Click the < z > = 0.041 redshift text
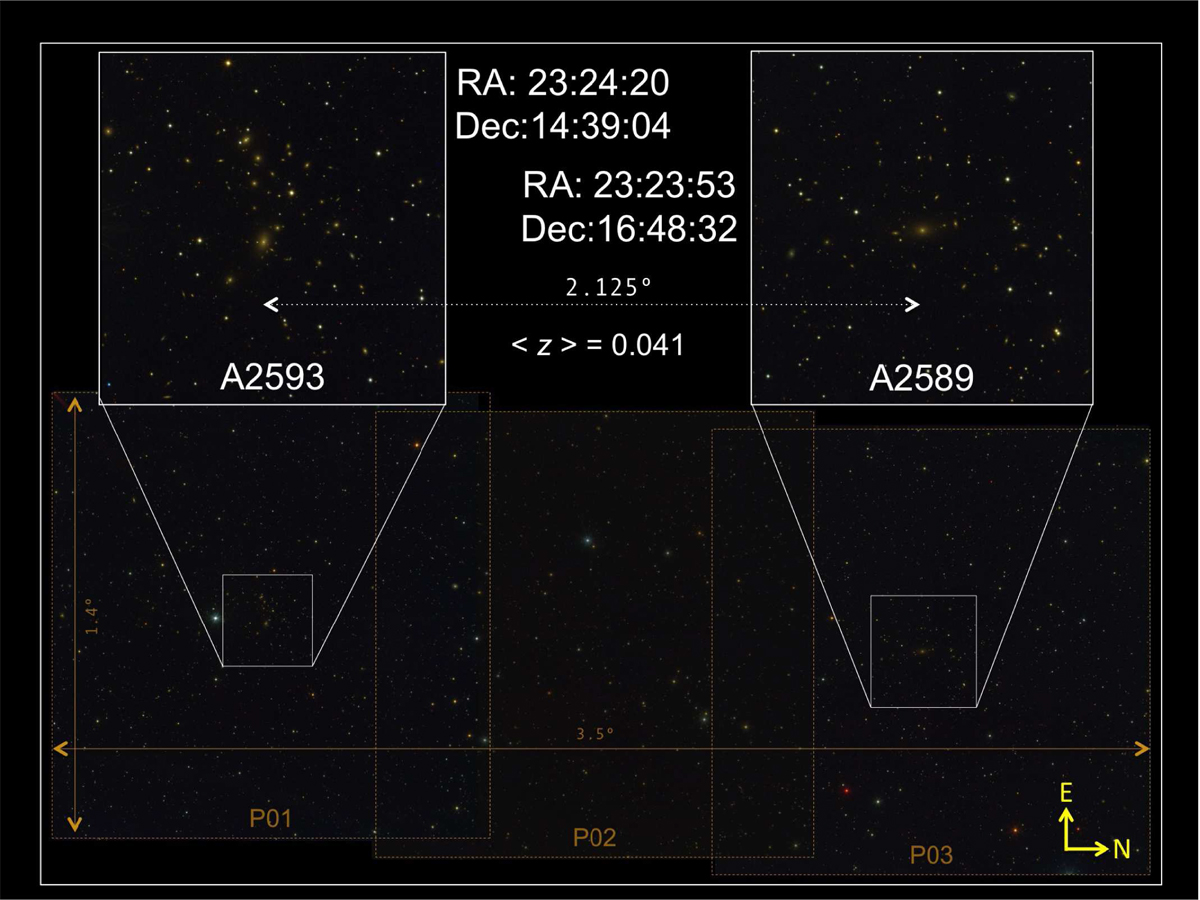Screen dimensions: 1200x900 [597, 346]
